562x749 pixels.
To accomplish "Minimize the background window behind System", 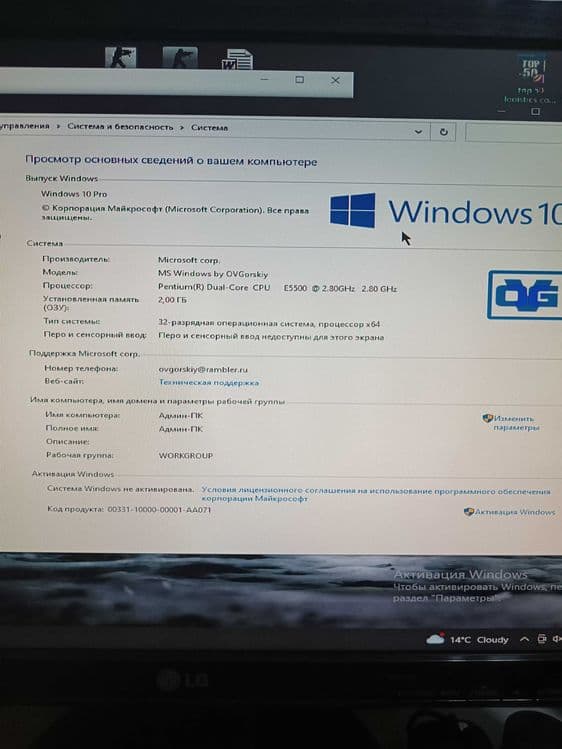I will coord(265,79).
